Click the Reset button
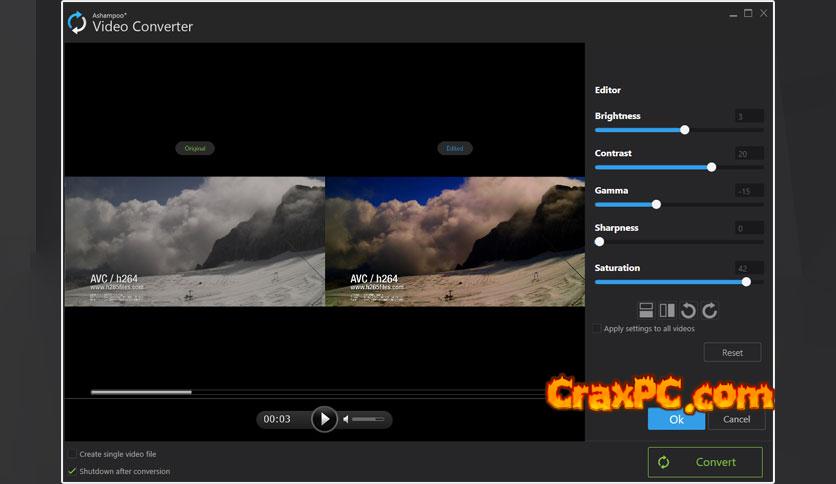This screenshot has width=836, height=484. pyautogui.click(x=732, y=352)
